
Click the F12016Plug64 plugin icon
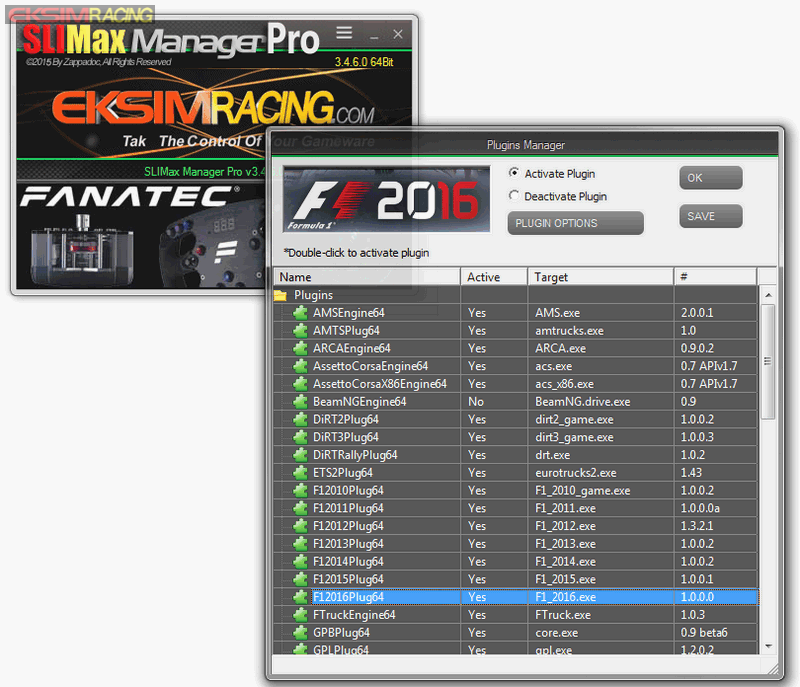[x=301, y=597]
